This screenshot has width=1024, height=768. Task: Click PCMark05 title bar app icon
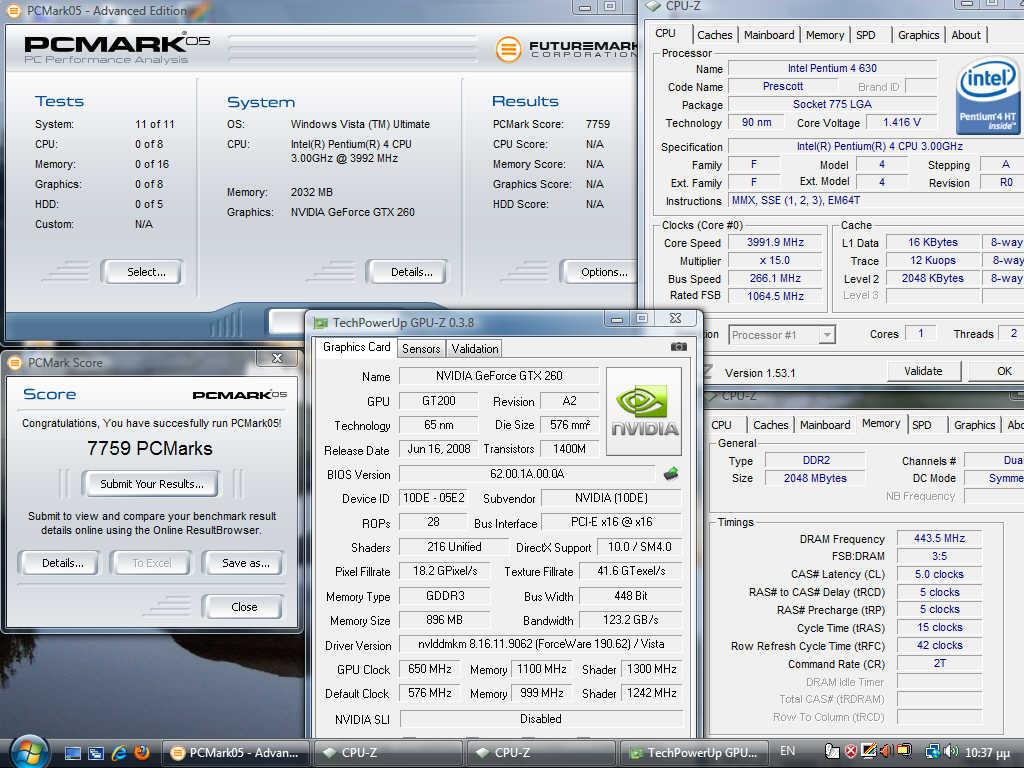[14, 10]
